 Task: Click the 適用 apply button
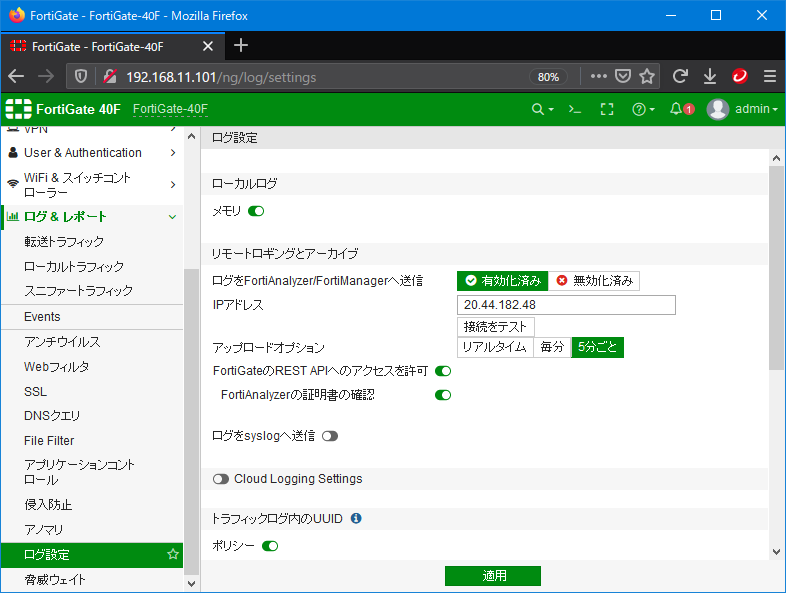click(x=493, y=575)
